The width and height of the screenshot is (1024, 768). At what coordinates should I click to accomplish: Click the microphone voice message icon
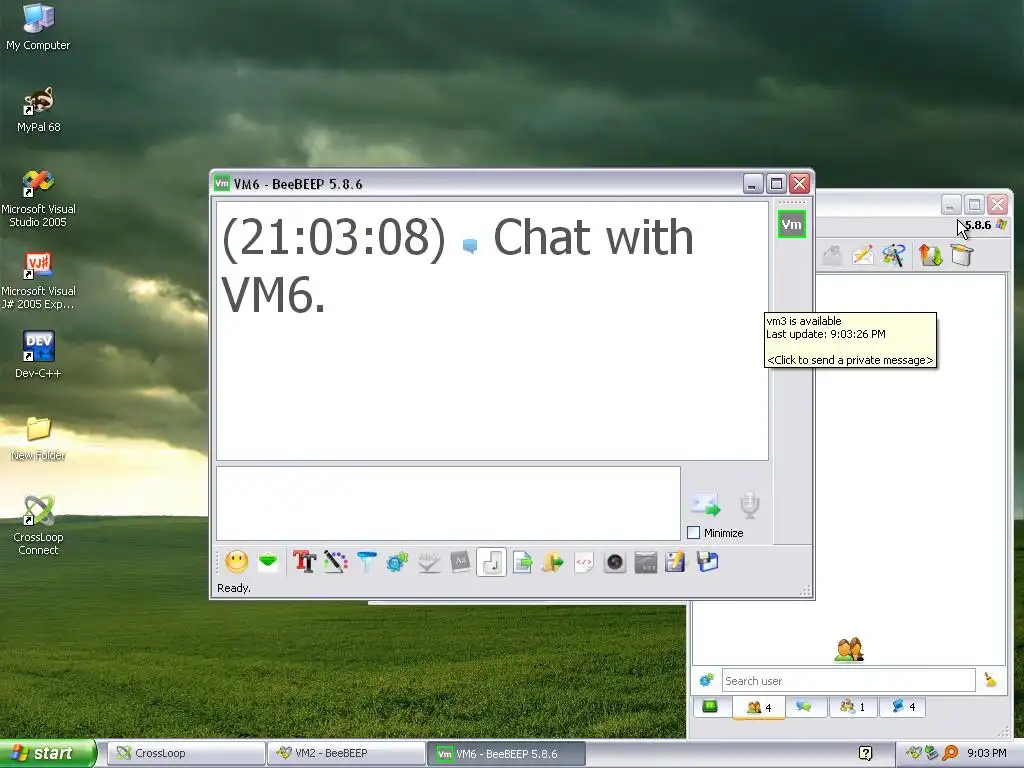[x=750, y=505]
